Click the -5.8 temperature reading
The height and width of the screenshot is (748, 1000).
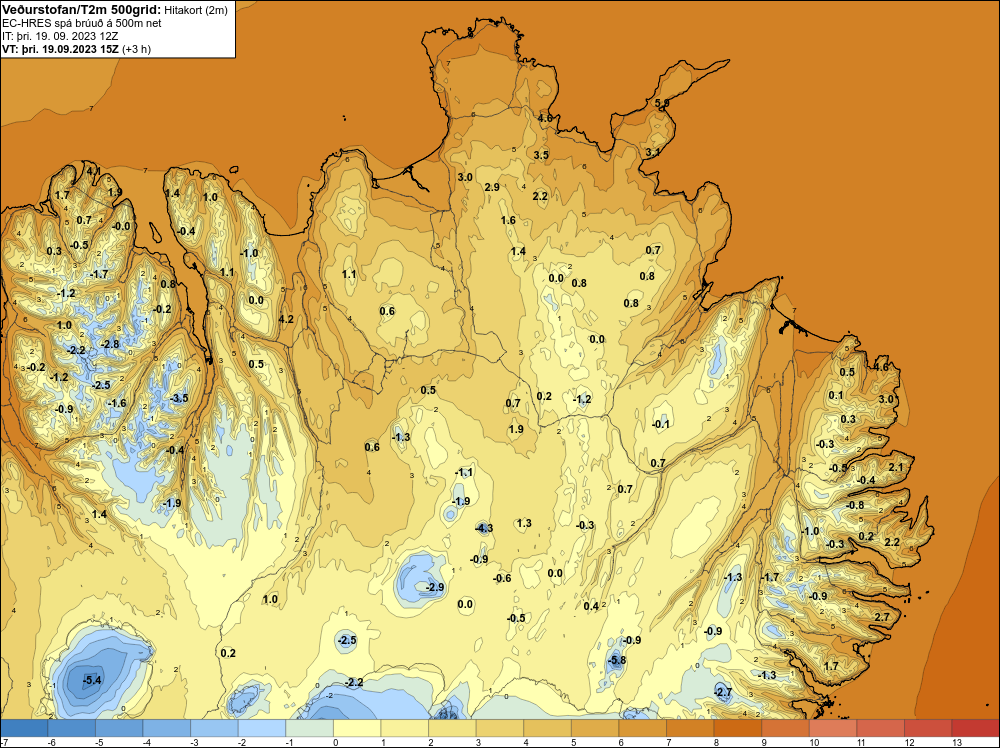pos(617,660)
